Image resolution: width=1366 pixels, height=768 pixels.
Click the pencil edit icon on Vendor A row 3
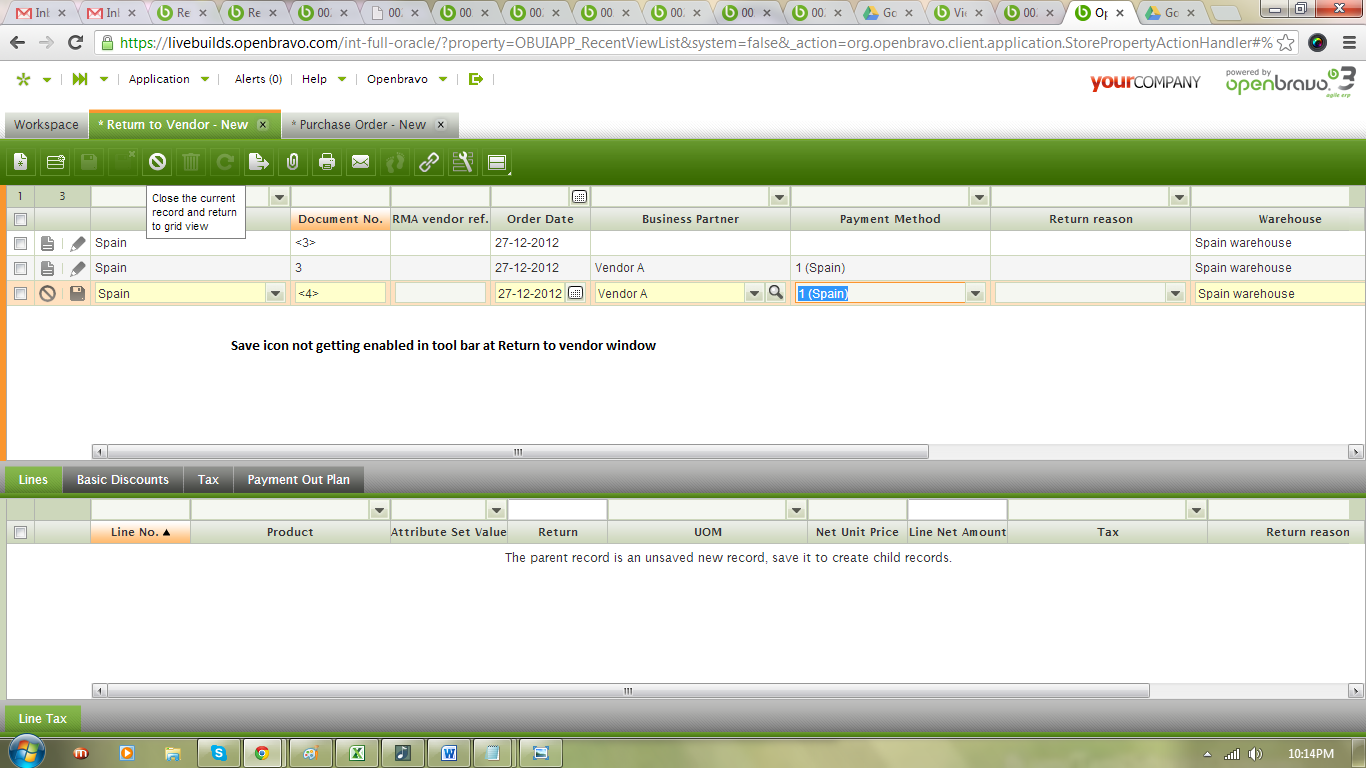click(x=77, y=268)
